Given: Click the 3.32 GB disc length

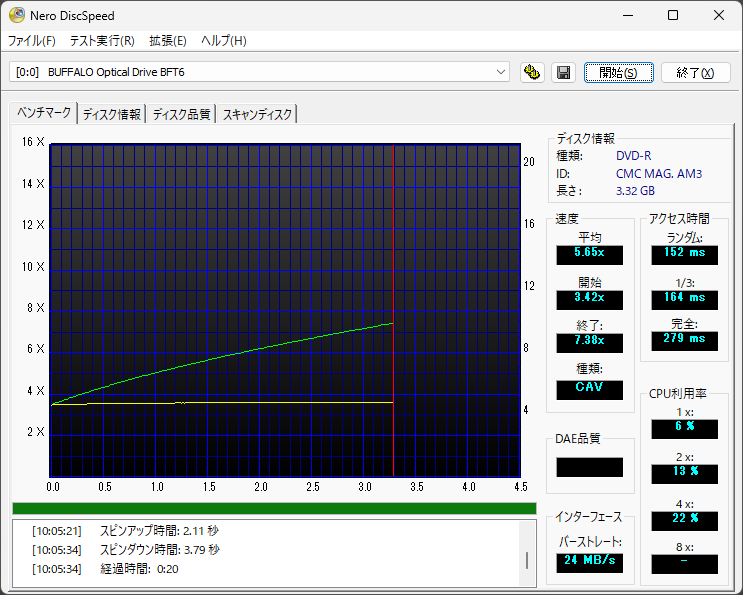Looking at the screenshot, I should [635, 191].
